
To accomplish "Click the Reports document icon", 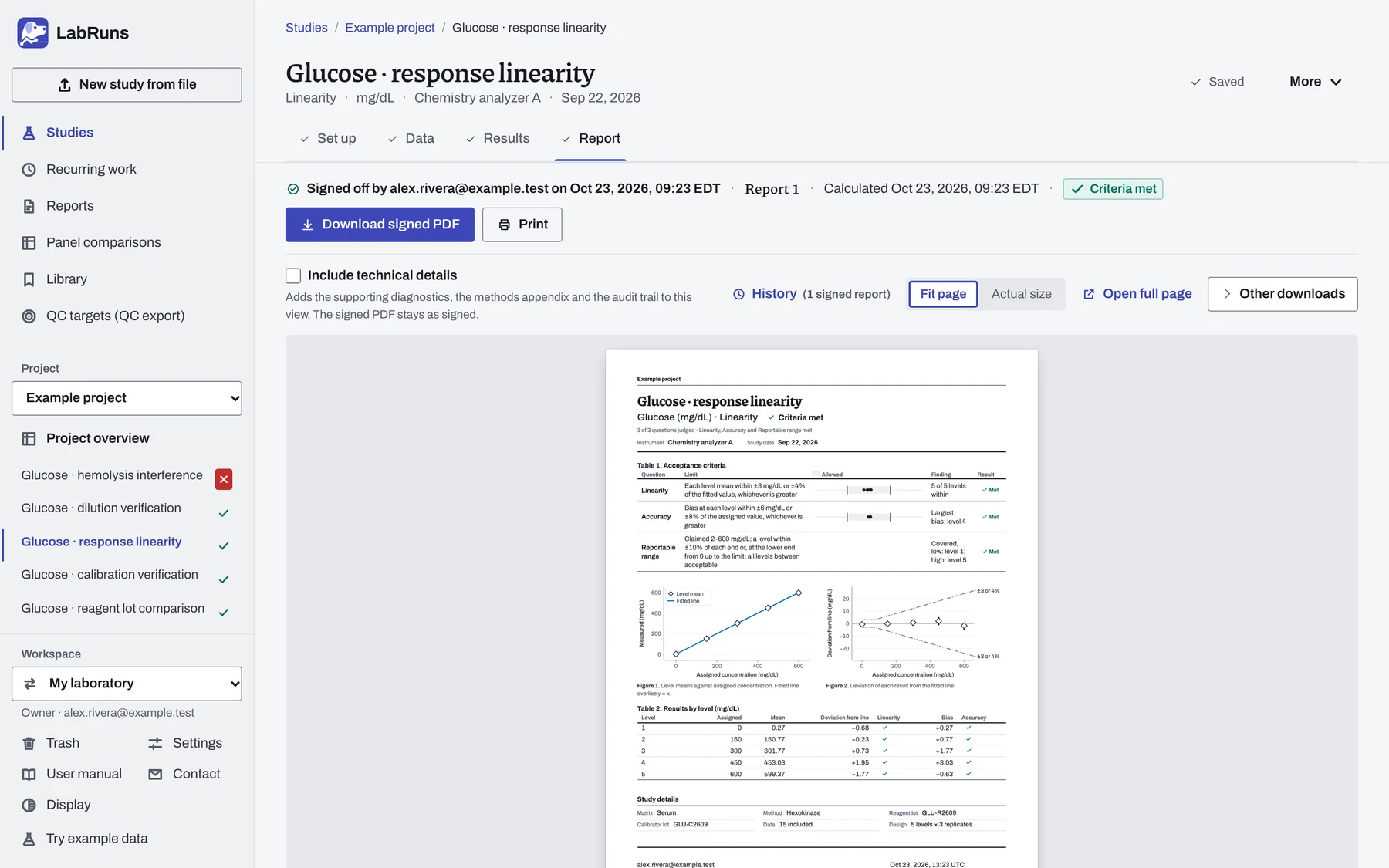I will pyautogui.click(x=29, y=206).
